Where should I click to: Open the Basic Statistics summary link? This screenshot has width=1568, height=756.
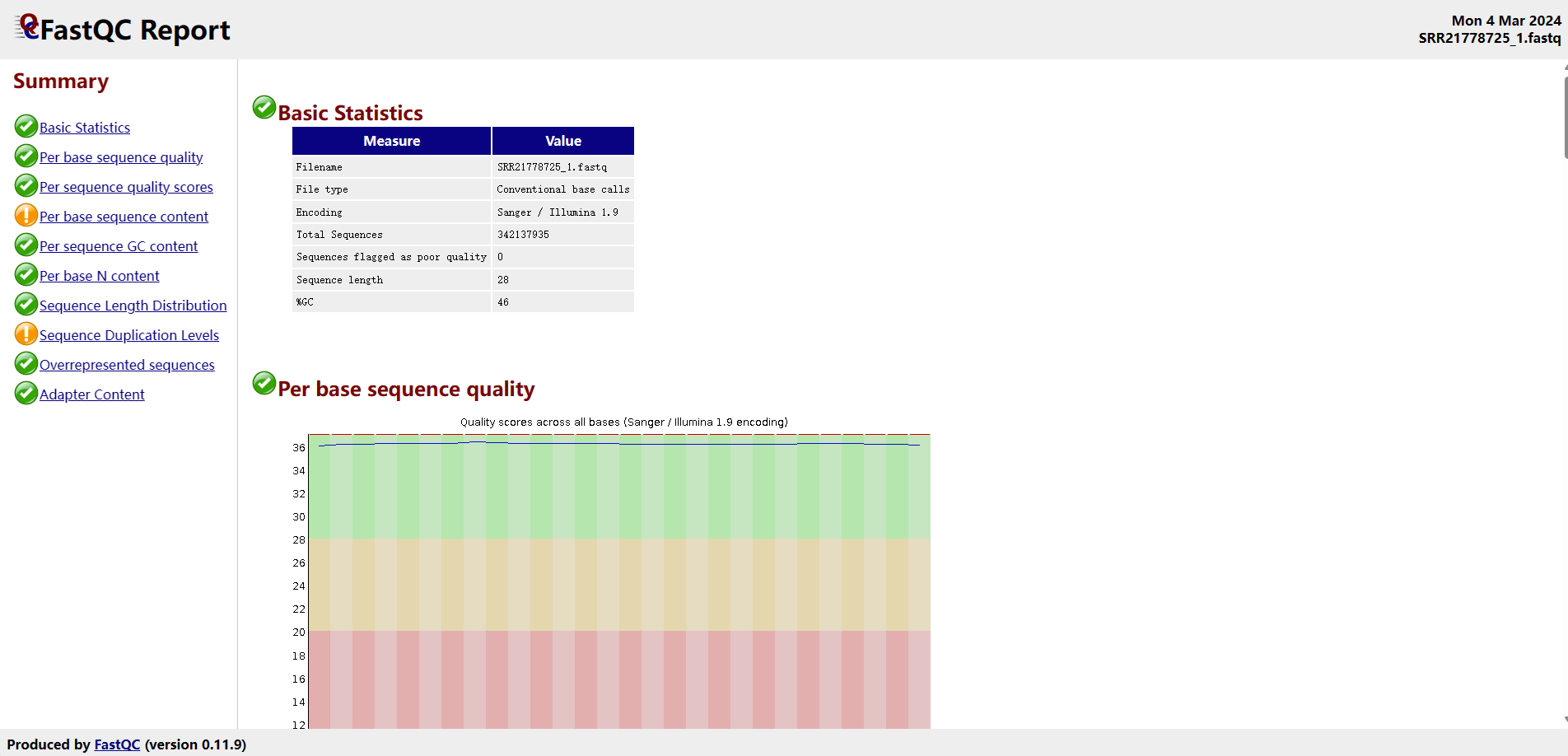click(x=85, y=128)
